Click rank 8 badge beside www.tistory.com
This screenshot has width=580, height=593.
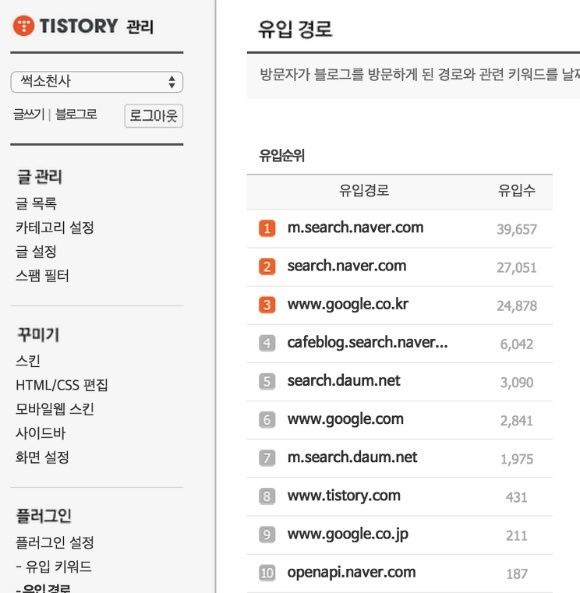pyautogui.click(x=267, y=497)
